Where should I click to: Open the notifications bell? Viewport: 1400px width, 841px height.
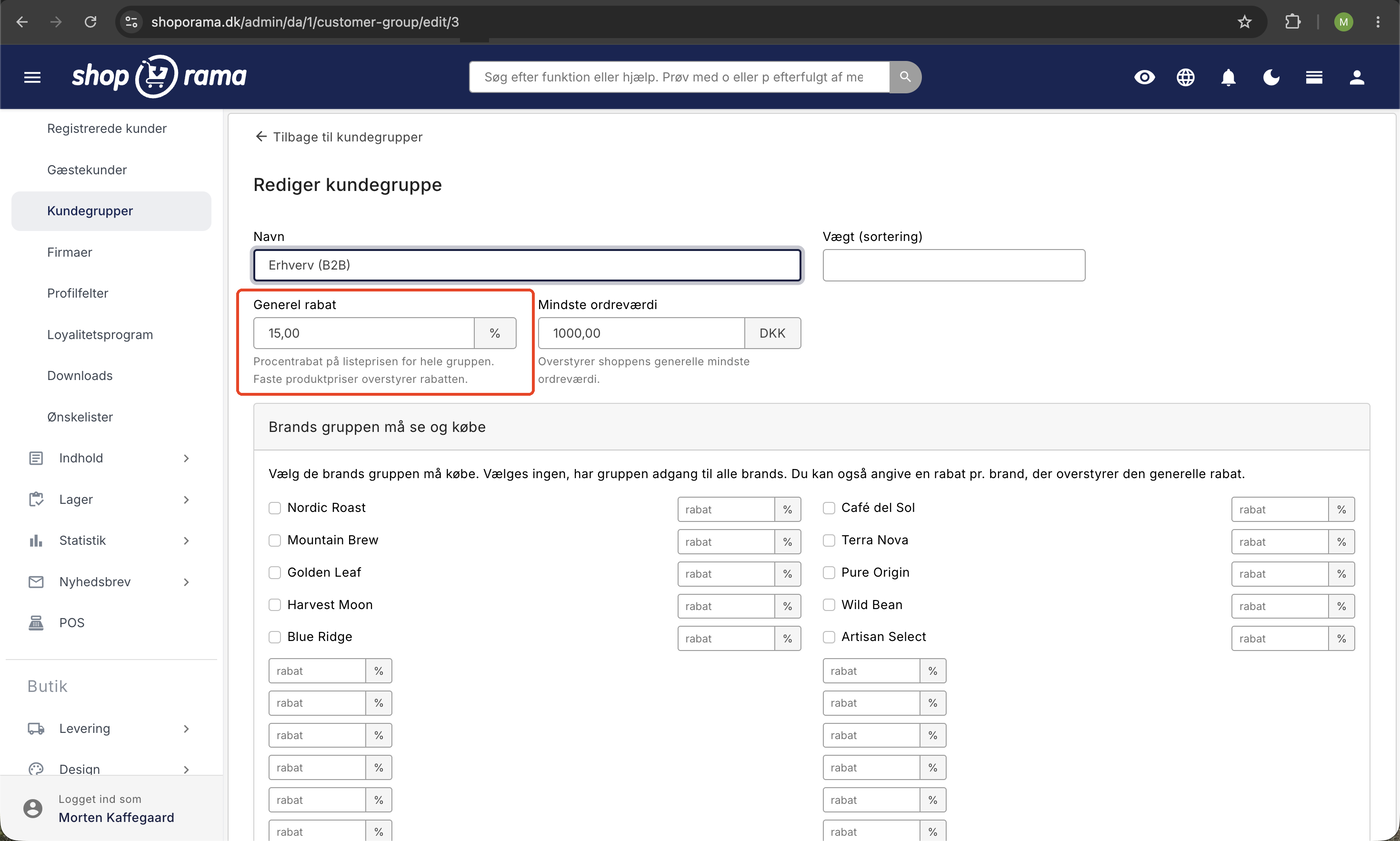(x=1229, y=77)
